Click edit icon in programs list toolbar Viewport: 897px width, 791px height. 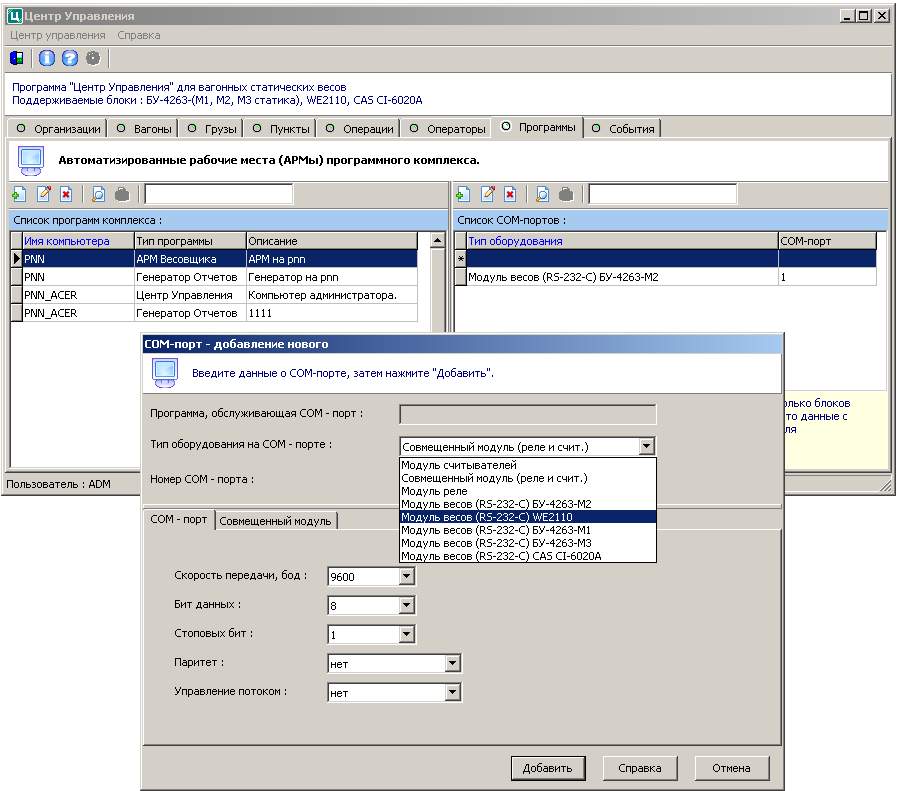pos(43,194)
